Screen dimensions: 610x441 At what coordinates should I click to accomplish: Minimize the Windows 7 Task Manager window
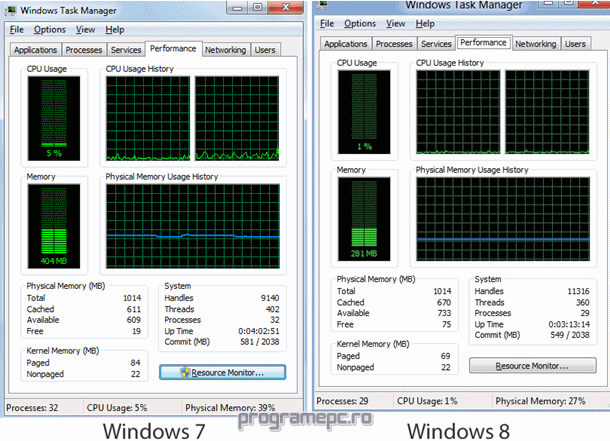pyautogui.click(x=238, y=8)
